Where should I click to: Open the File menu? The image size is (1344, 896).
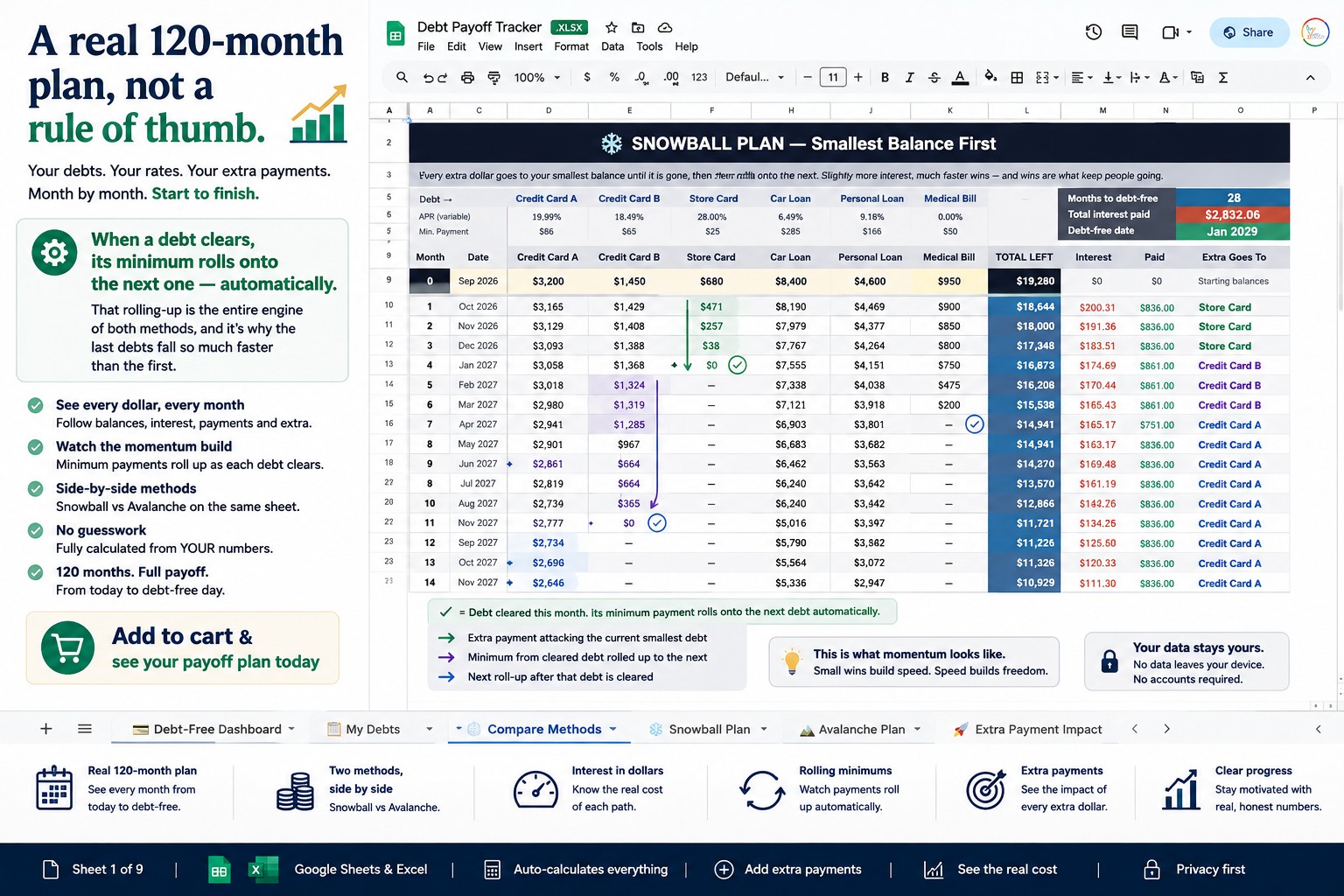[x=426, y=46]
